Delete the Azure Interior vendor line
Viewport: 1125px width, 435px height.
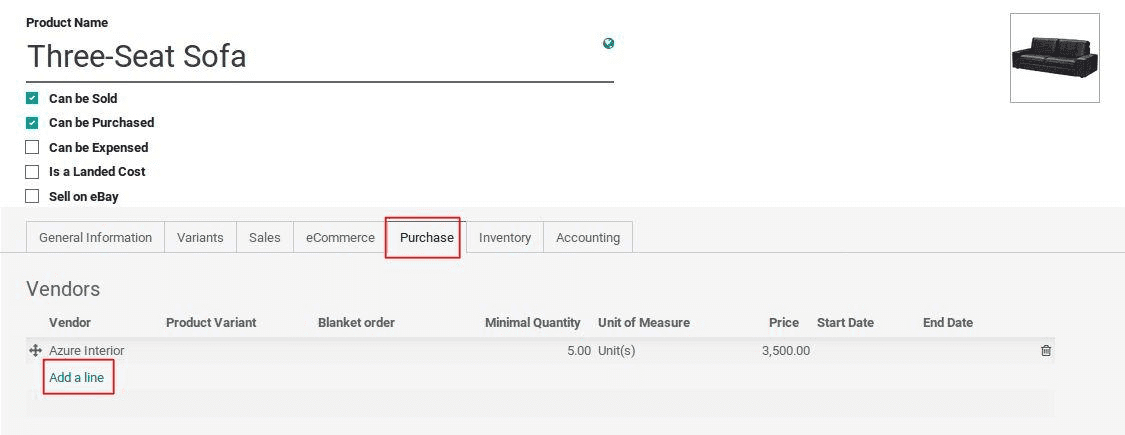pyautogui.click(x=1046, y=351)
